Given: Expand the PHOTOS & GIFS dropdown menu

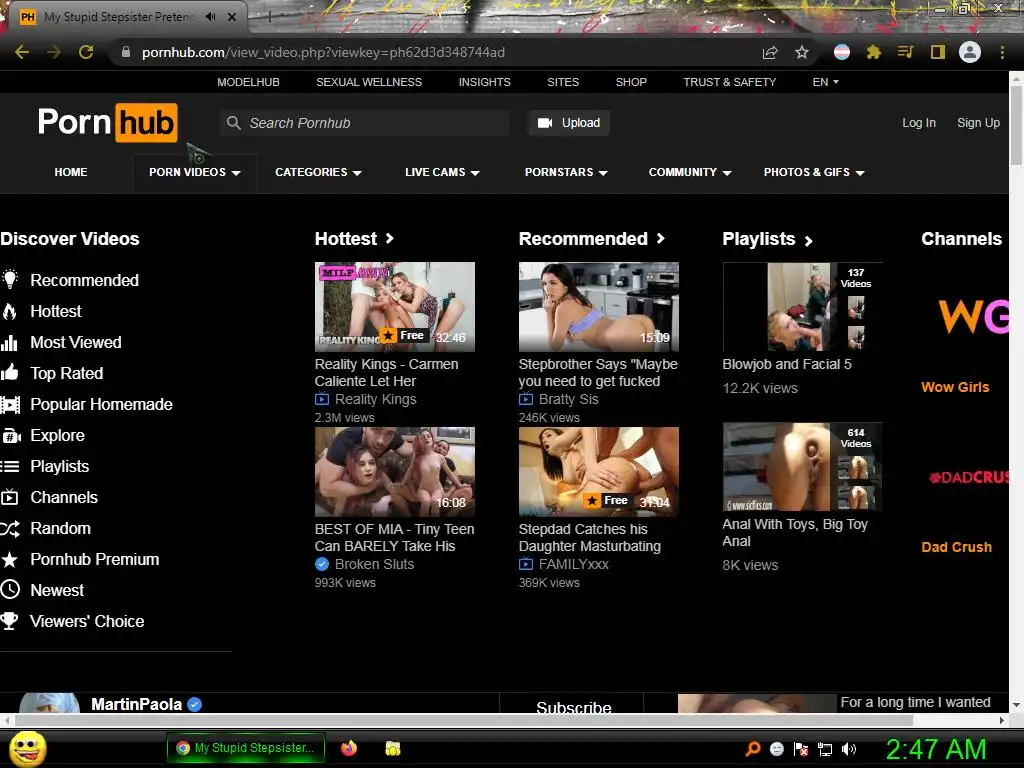Looking at the screenshot, I should (x=814, y=172).
